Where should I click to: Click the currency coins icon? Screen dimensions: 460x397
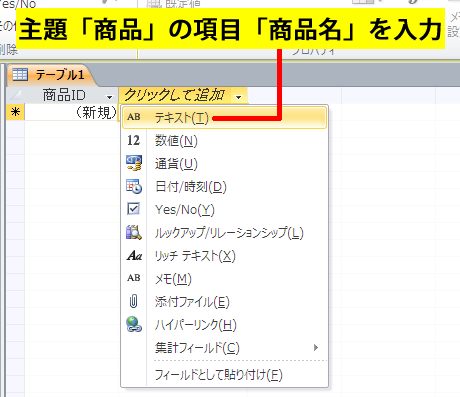coord(134,163)
